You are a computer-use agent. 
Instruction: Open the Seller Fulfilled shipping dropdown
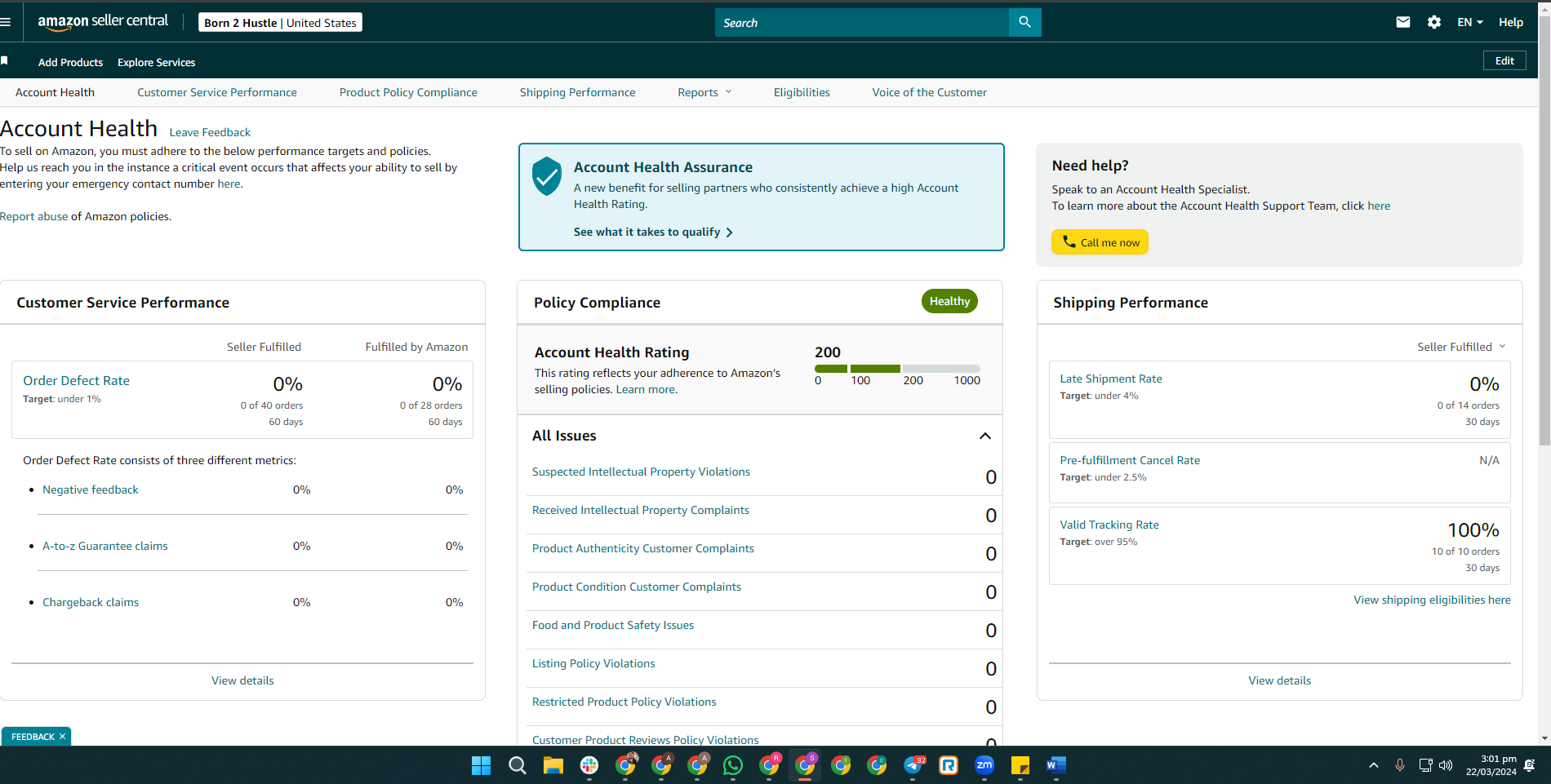pos(1461,347)
